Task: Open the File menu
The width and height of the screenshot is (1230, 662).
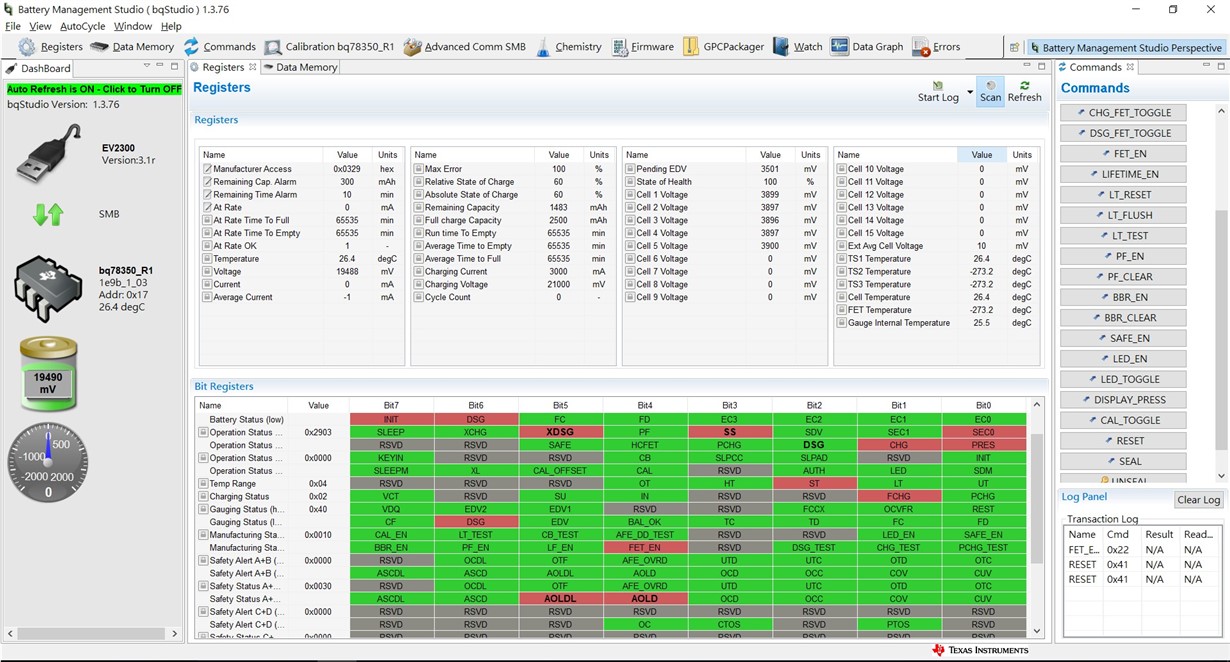Action: pos(13,26)
